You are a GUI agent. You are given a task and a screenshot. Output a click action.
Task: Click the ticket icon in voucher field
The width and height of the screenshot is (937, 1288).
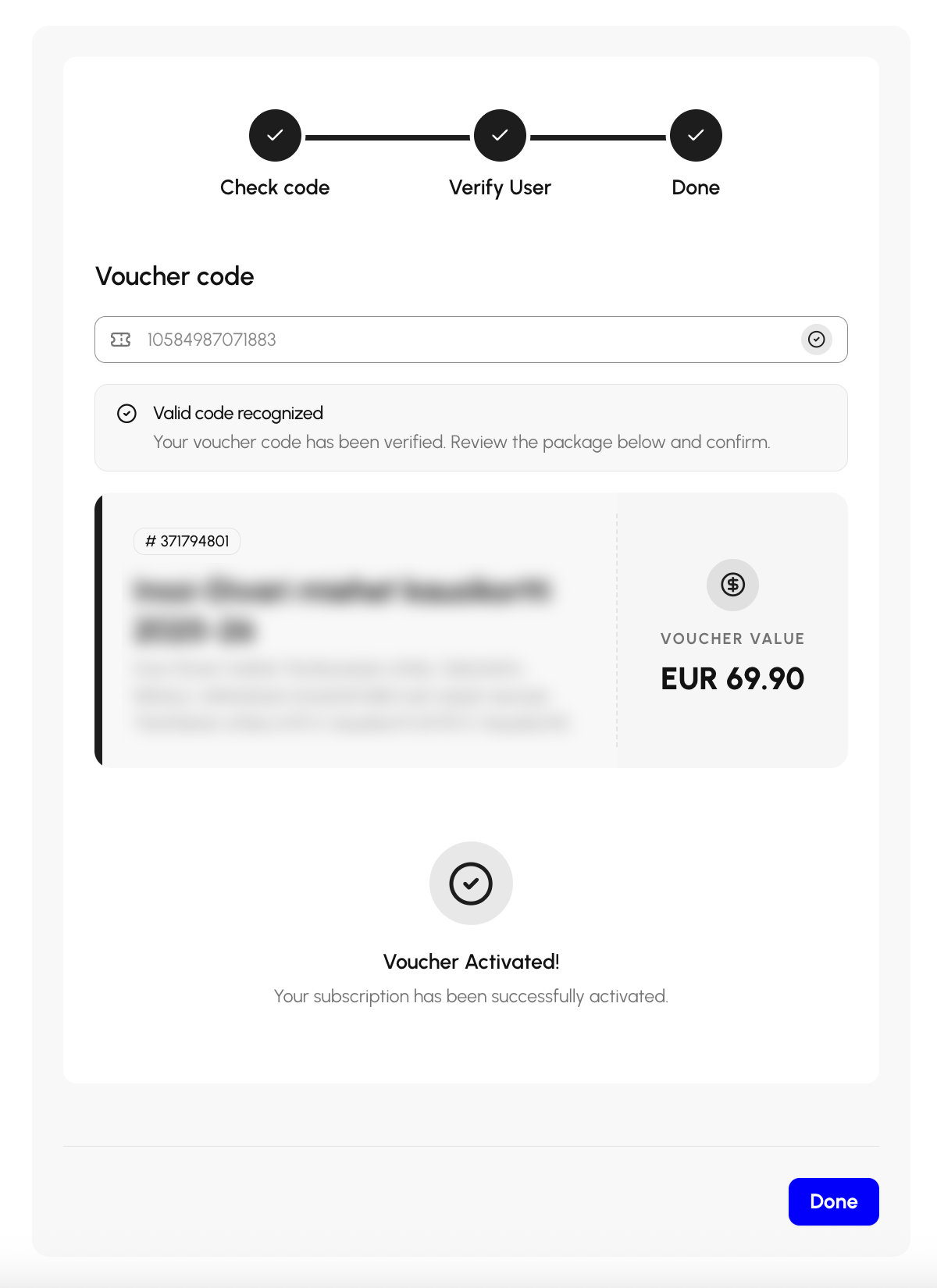pyautogui.click(x=121, y=340)
